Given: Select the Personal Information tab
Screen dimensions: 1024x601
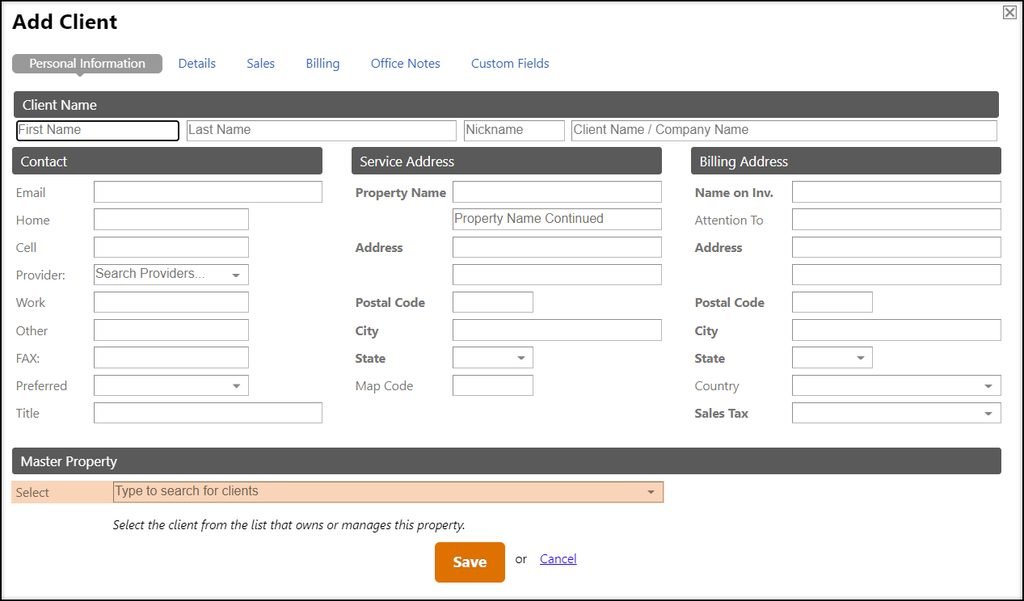Looking at the screenshot, I should coord(87,63).
